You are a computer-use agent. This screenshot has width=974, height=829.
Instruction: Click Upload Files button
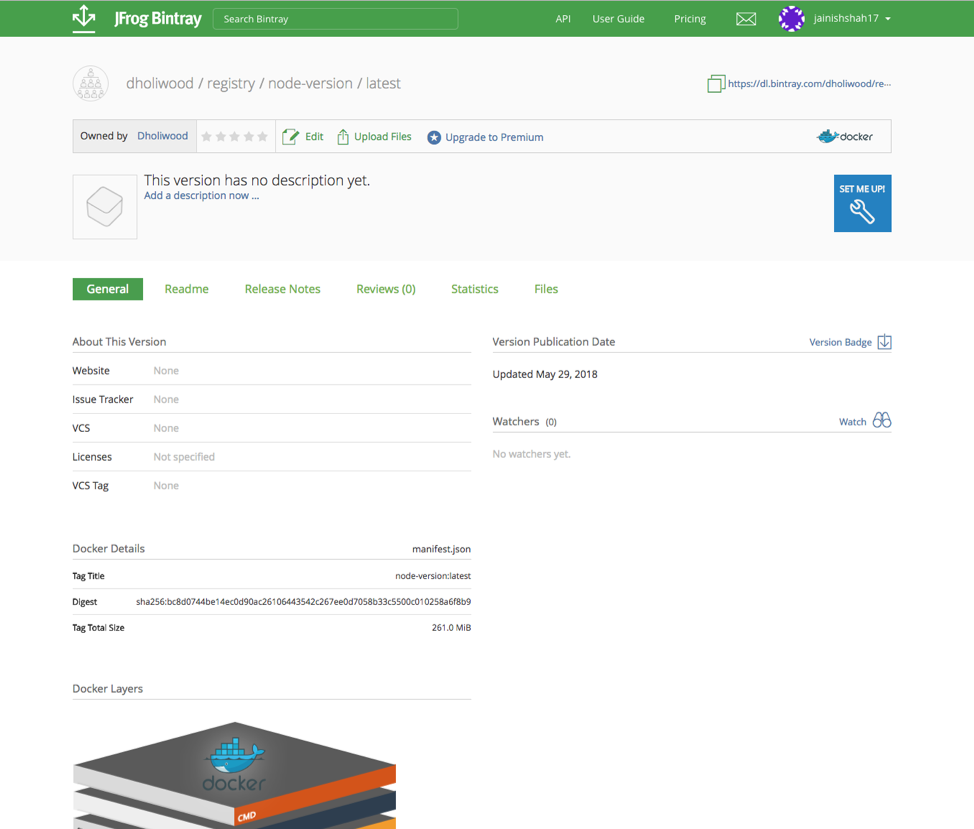click(x=374, y=137)
